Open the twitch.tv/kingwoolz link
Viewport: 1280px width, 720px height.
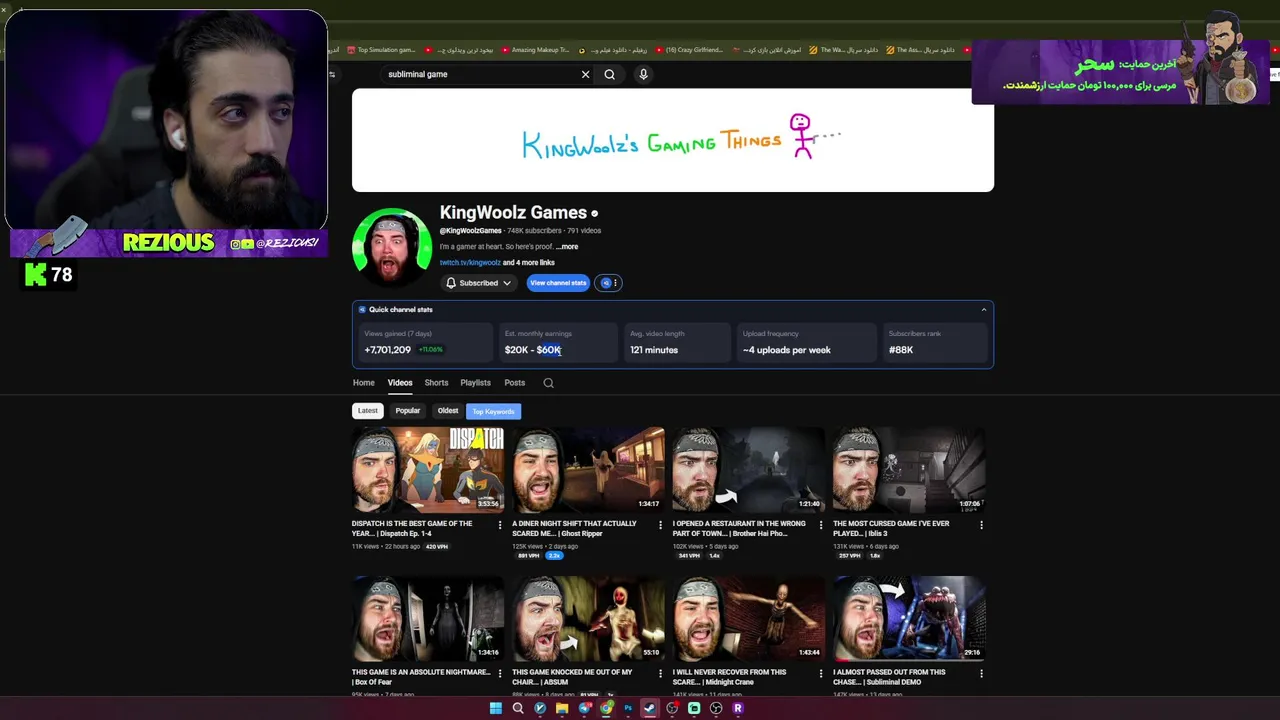(470, 263)
